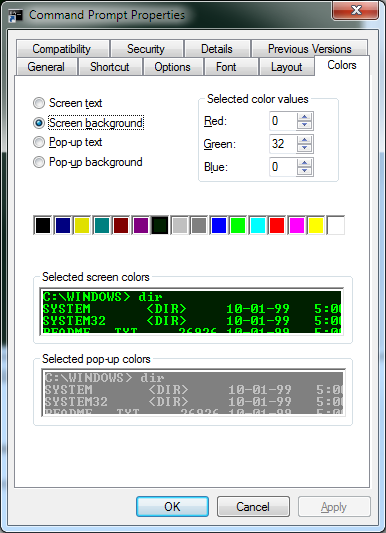Click the Command Prompt title bar icon
The width and height of the screenshot is (386, 533).
pos(15,15)
